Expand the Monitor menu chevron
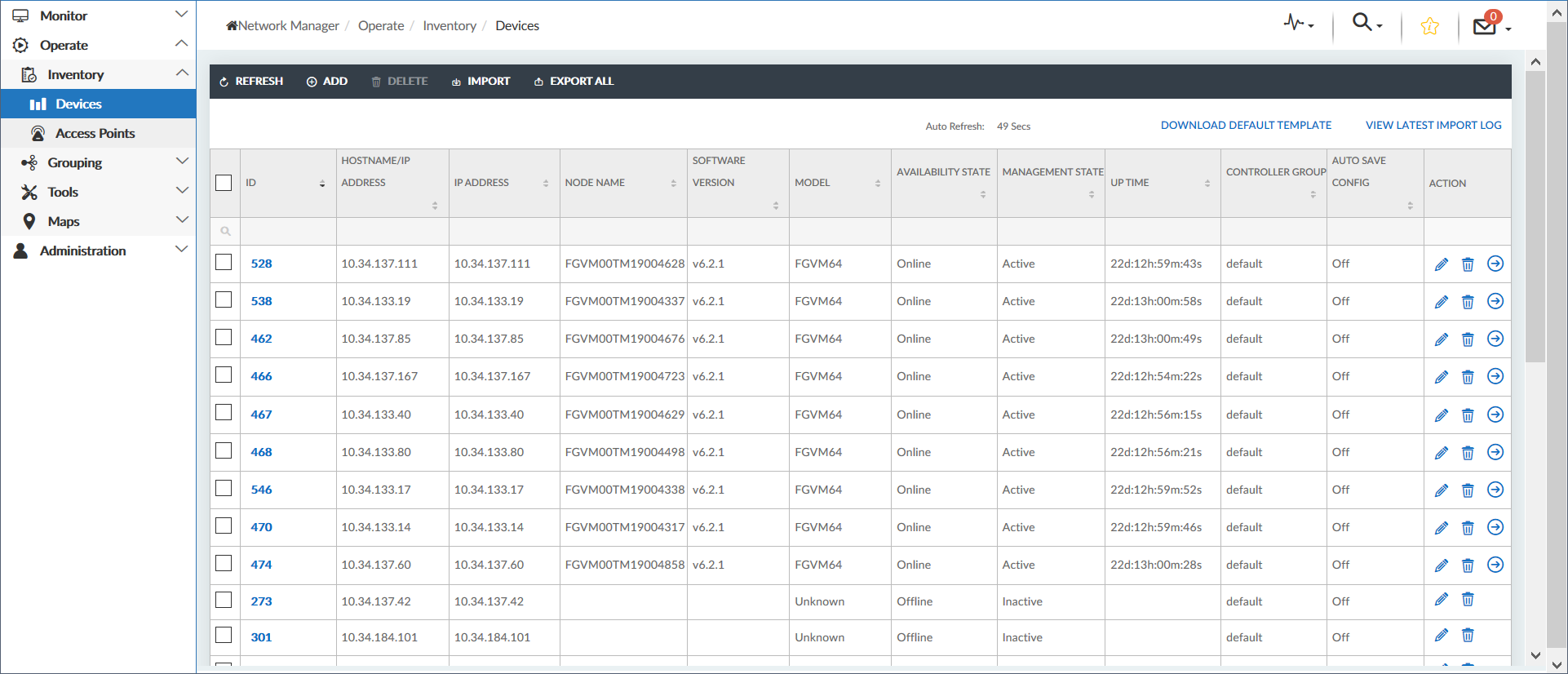Screen dimensions: 1568x674 182,15
